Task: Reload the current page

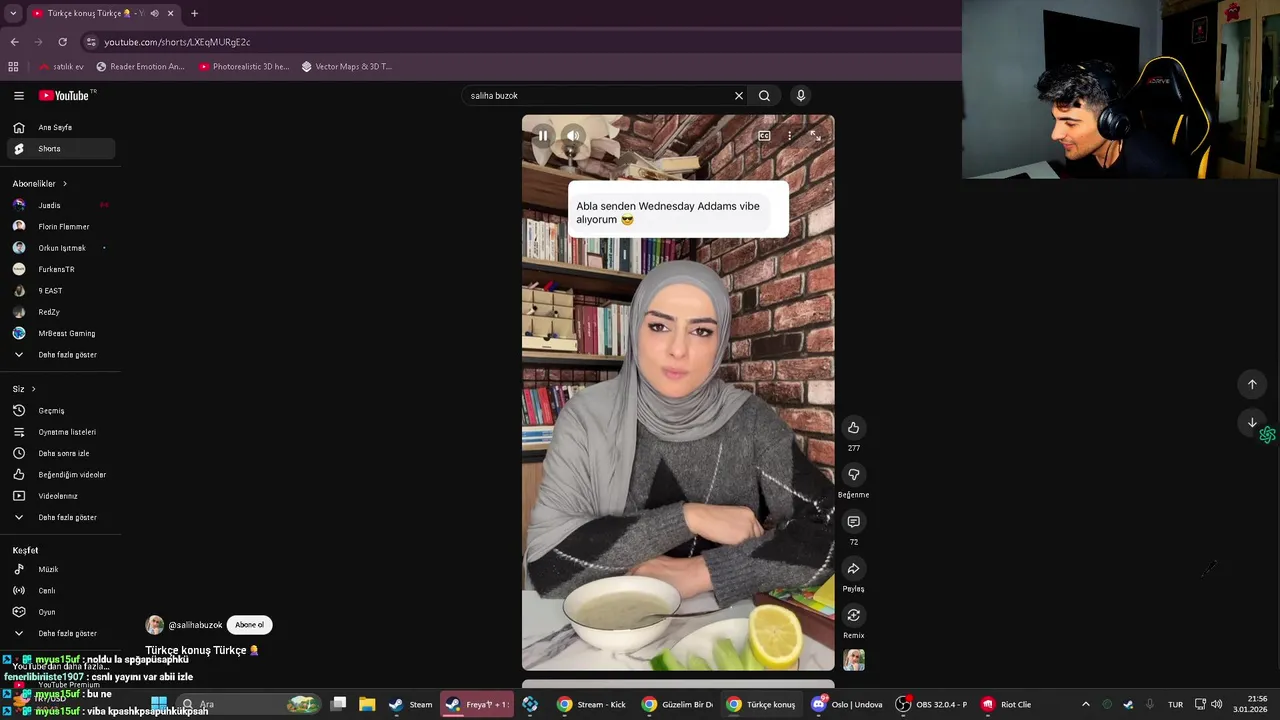Action: [x=62, y=42]
